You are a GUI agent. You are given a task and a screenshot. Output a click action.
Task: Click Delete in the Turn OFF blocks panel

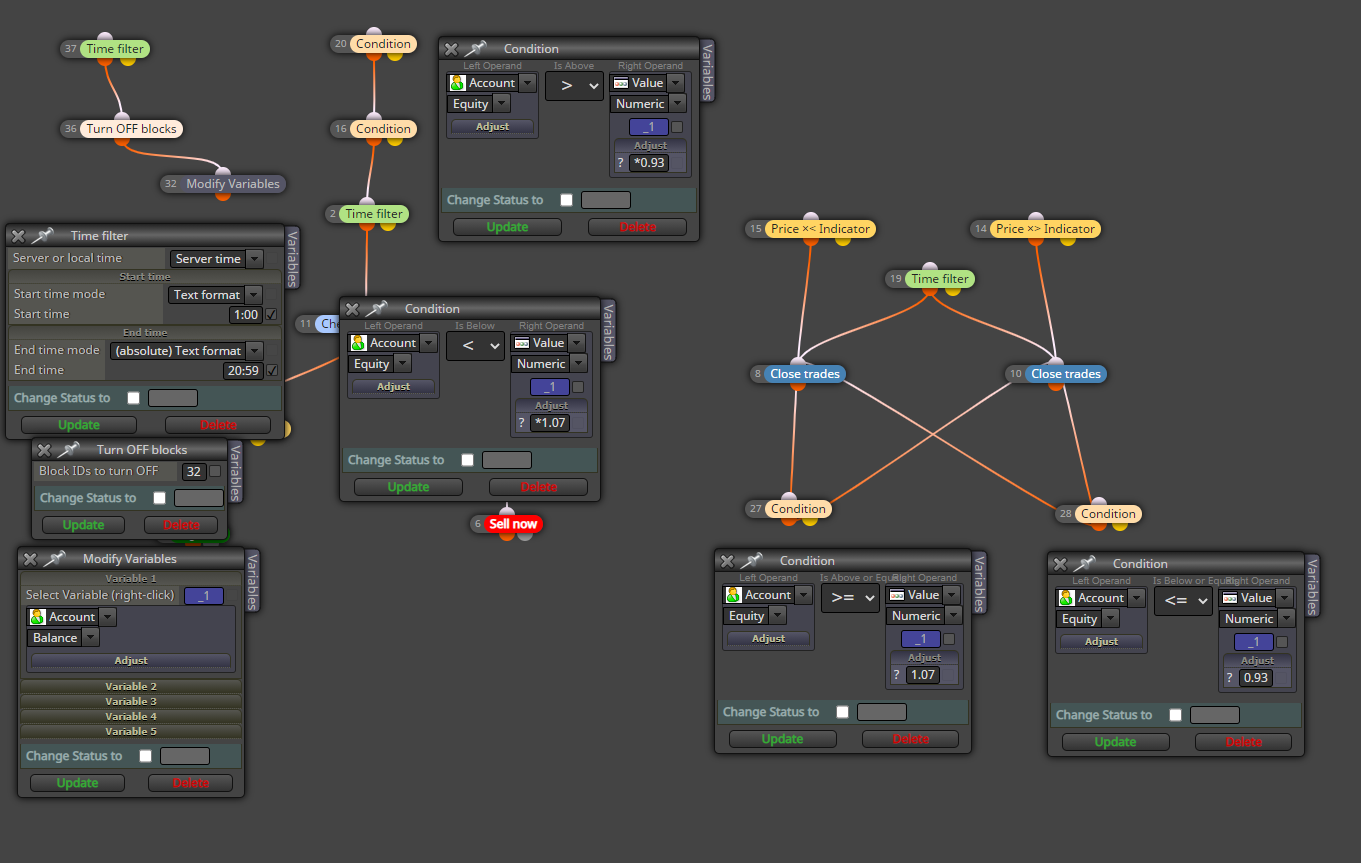tap(181, 525)
